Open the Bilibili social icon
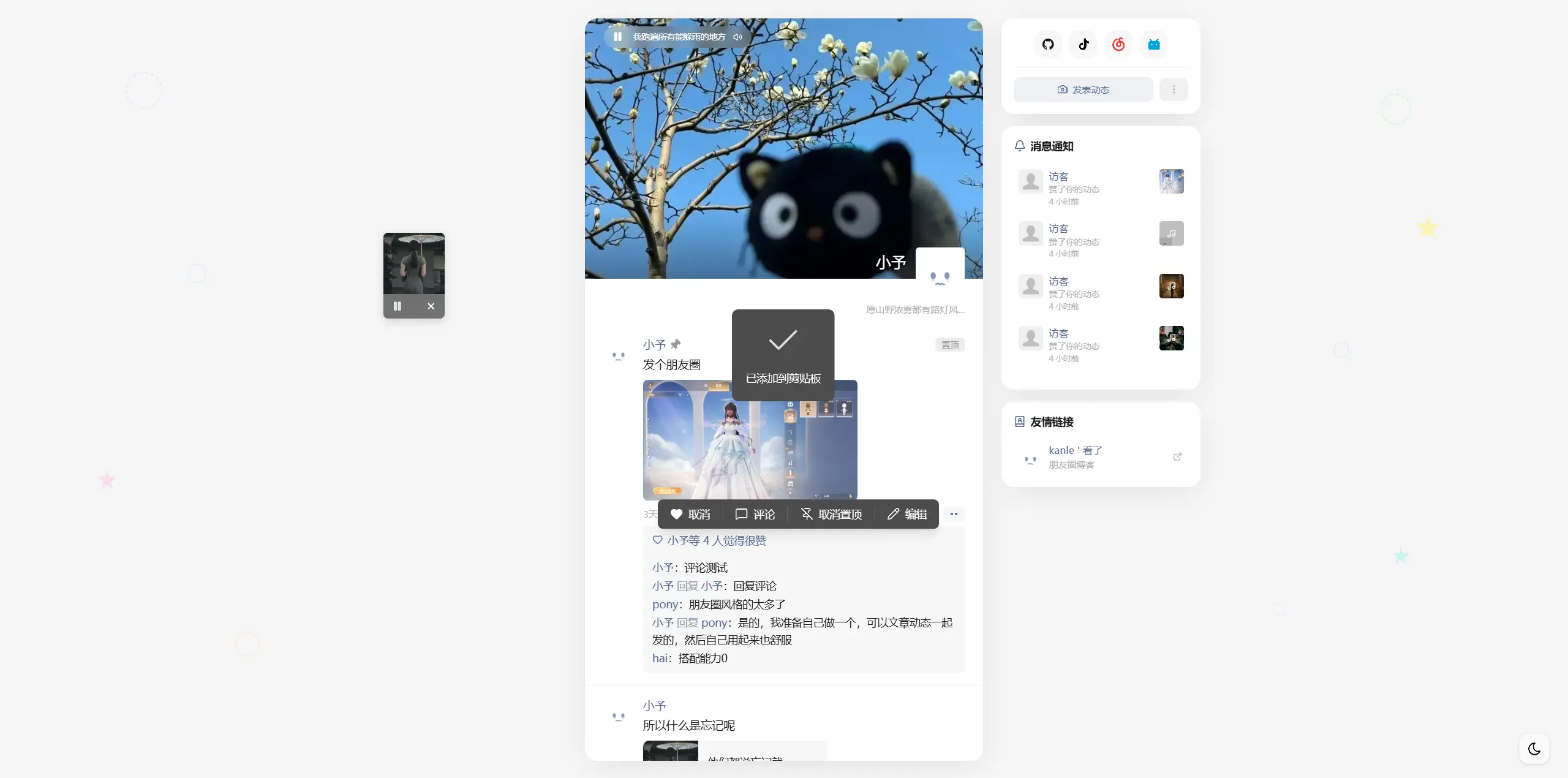The height and width of the screenshot is (778, 1568). point(1154,44)
